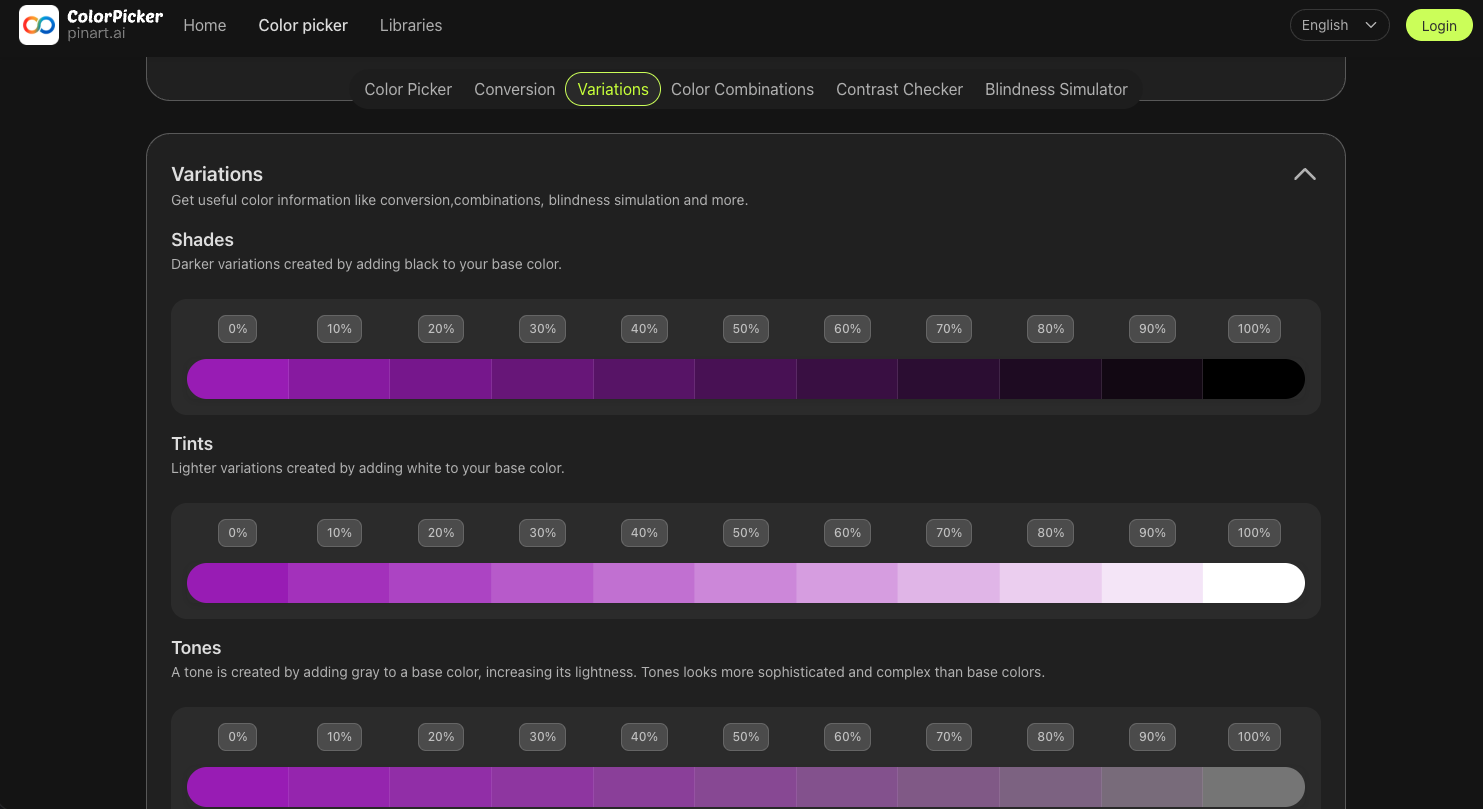The image size is (1483, 809).
Task: Go to Home in the top navigation
Action: point(204,25)
